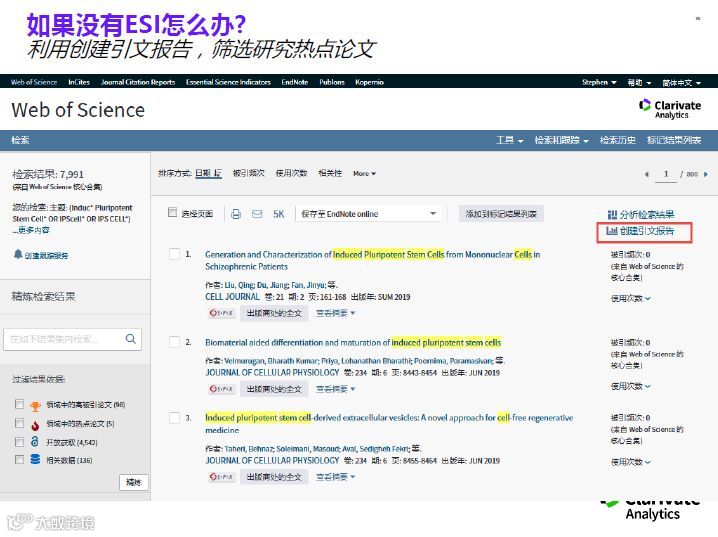Click the open access lock icon

pyautogui.click(x=35, y=442)
